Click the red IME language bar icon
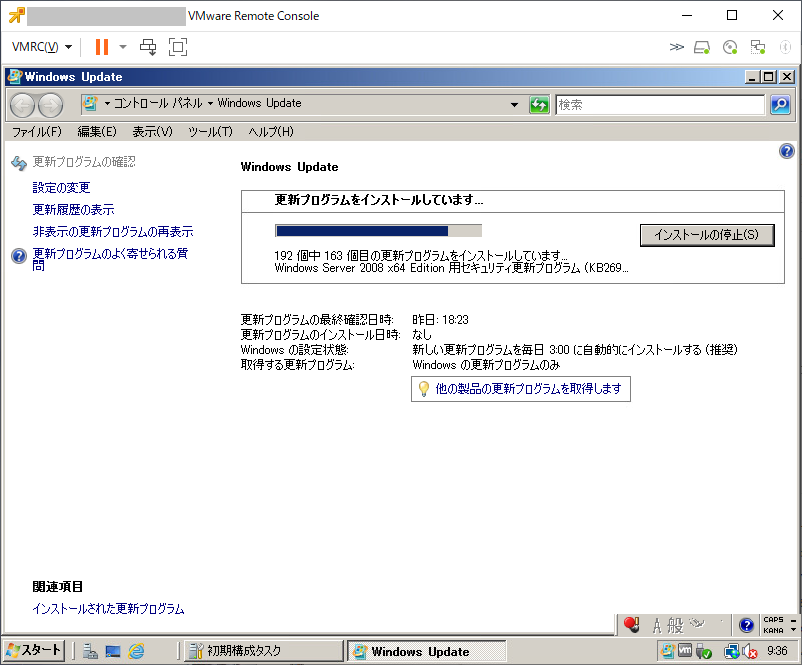 [x=632, y=625]
